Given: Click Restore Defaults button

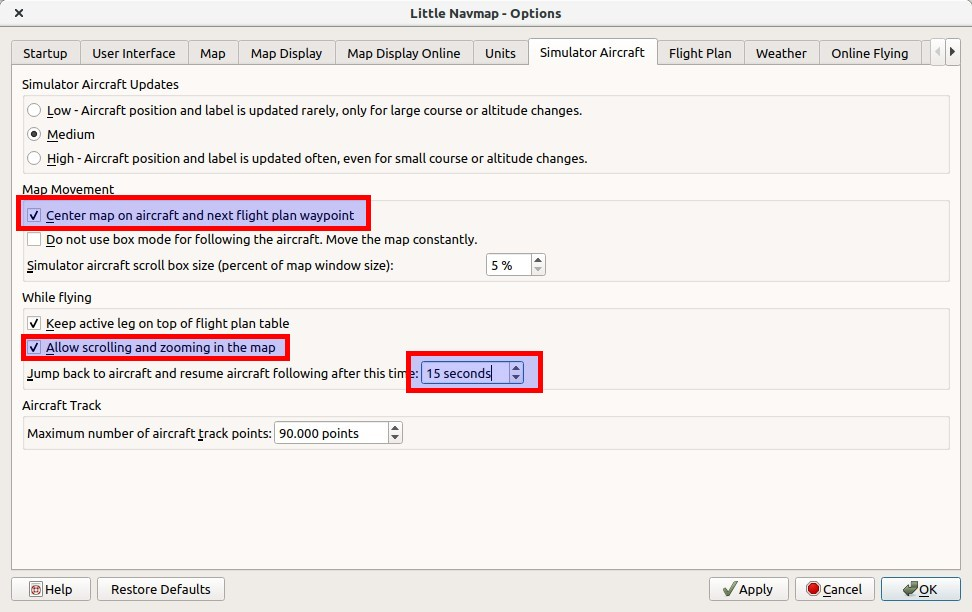Looking at the screenshot, I should (x=161, y=589).
